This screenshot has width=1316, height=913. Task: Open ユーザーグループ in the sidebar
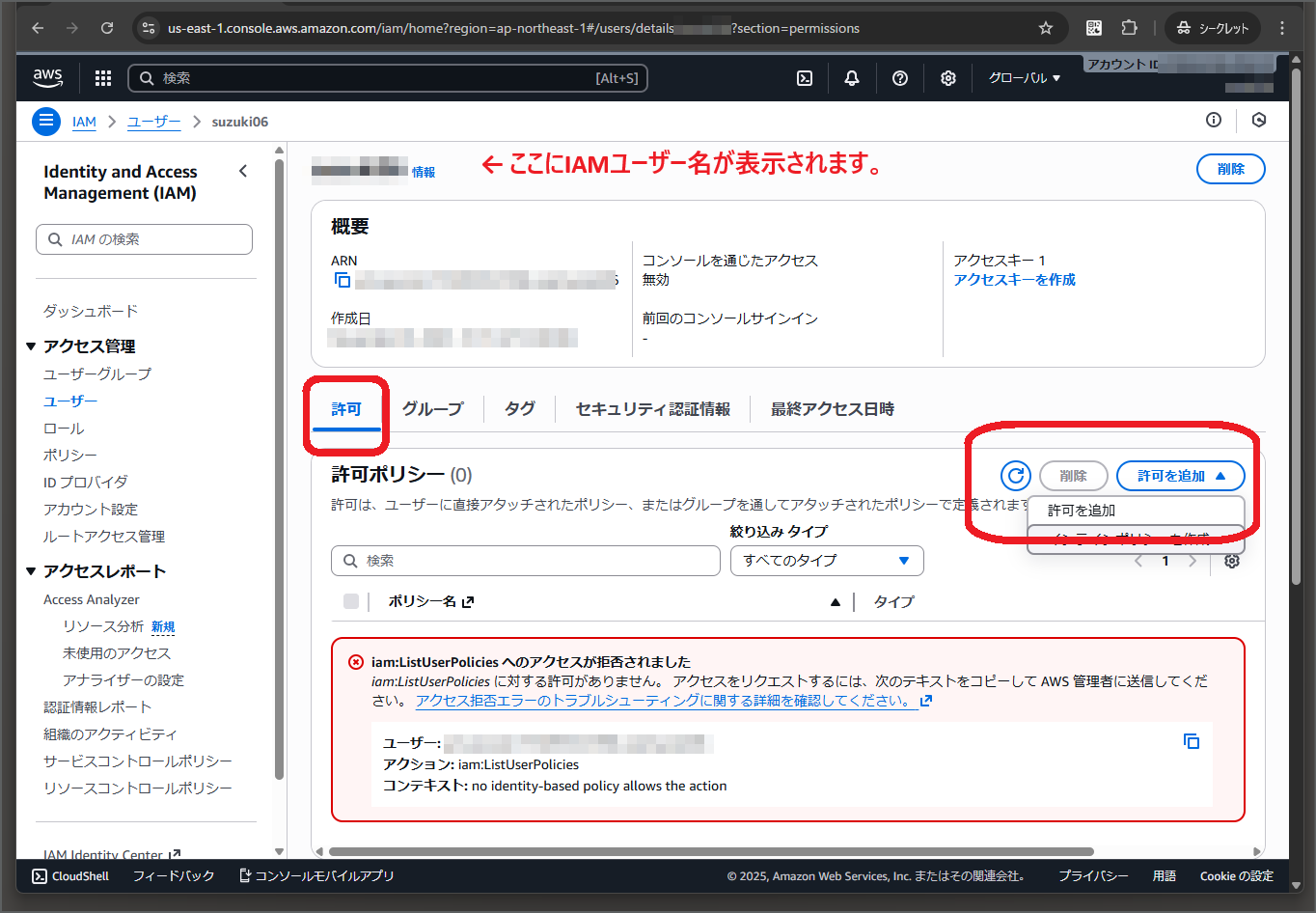[x=97, y=373]
